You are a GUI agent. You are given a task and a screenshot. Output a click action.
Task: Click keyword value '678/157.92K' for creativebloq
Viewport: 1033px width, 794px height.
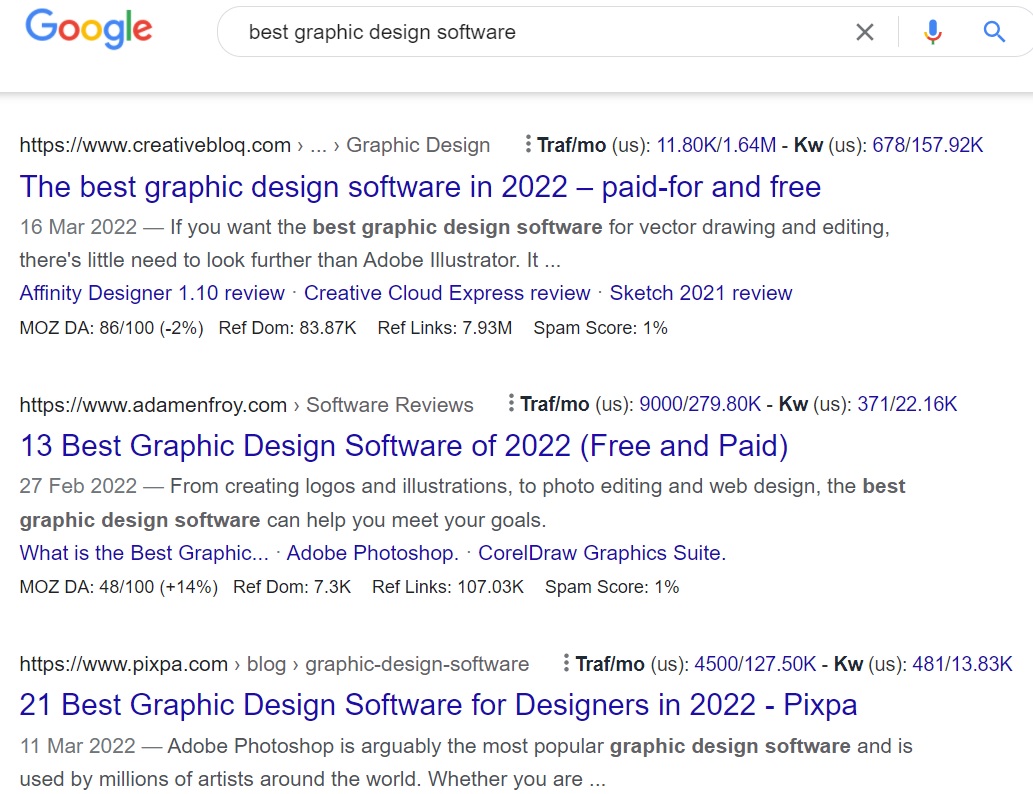tap(928, 145)
